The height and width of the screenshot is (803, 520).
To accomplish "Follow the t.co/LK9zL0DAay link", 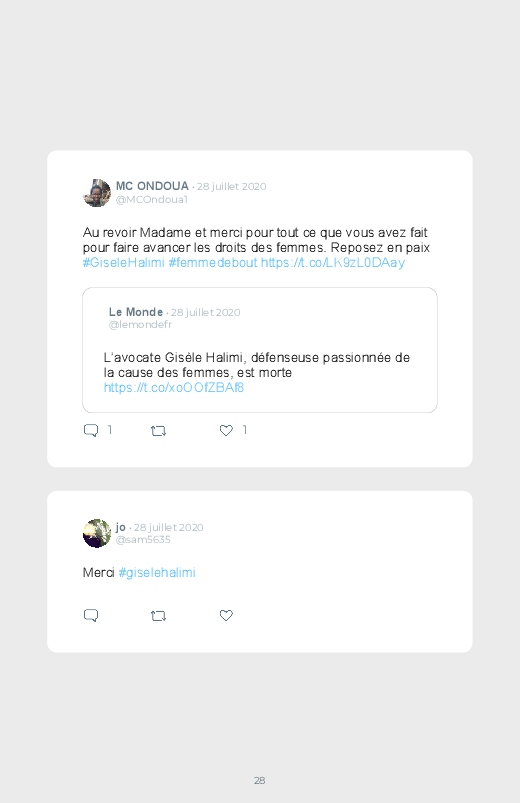I will pos(333,263).
